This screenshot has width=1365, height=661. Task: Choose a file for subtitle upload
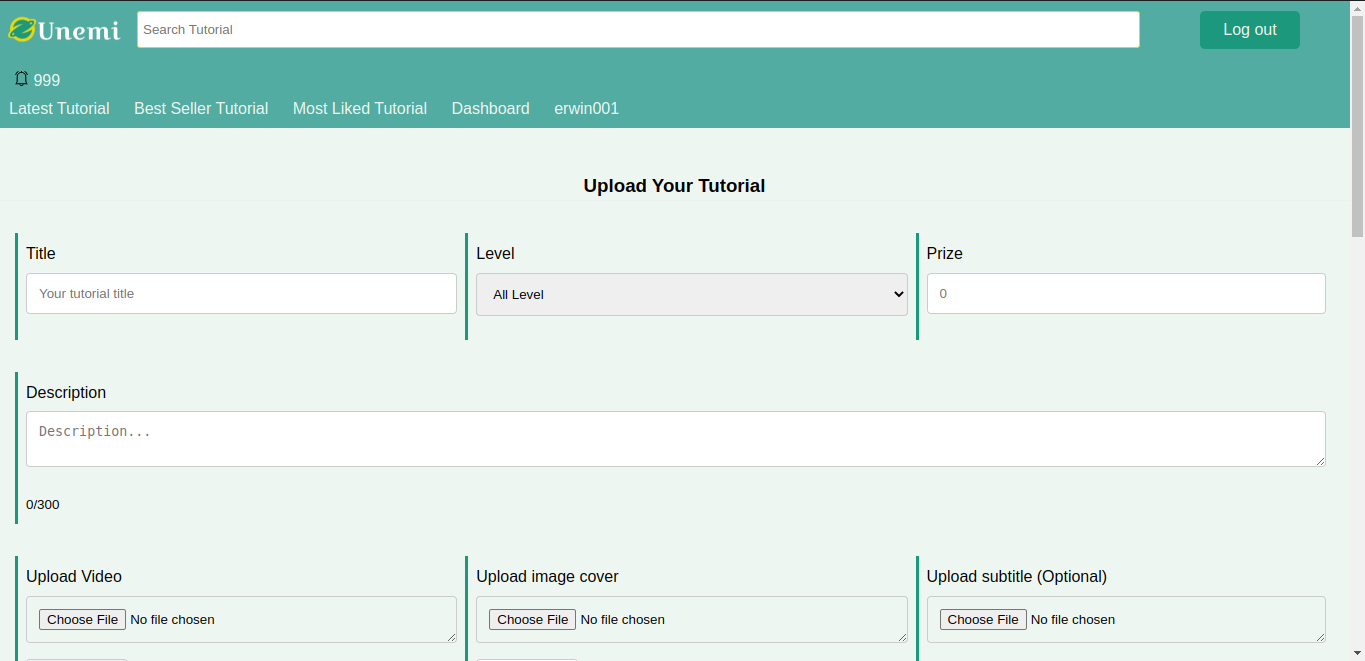[983, 620]
